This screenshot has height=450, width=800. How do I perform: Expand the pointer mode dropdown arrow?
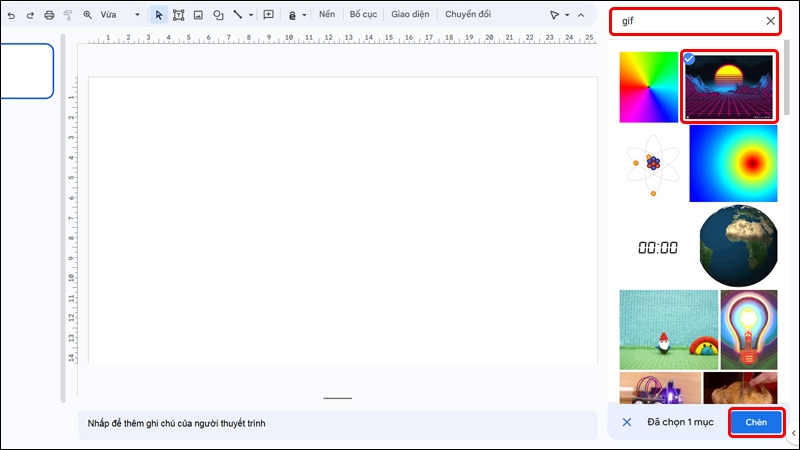(567, 15)
